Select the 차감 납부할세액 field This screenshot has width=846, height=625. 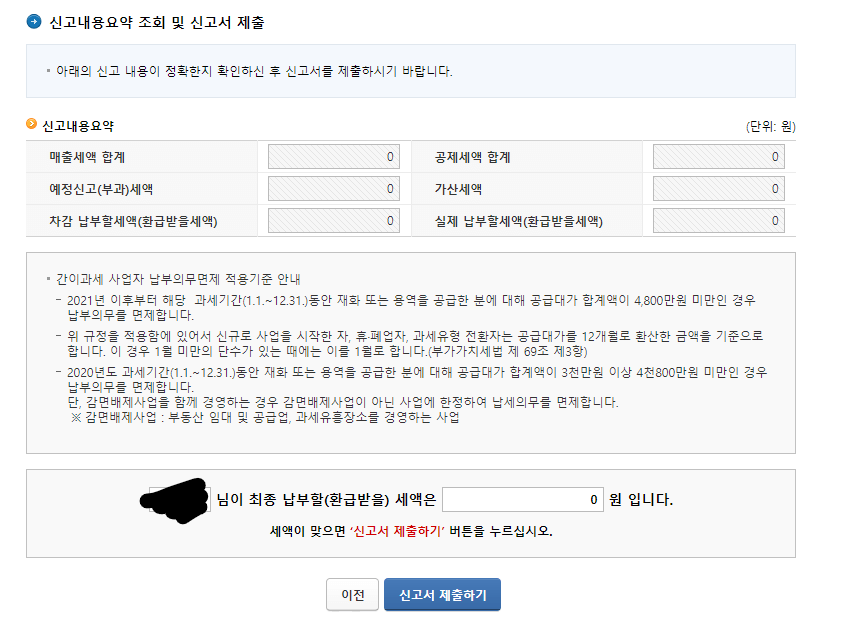coord(333,219)
